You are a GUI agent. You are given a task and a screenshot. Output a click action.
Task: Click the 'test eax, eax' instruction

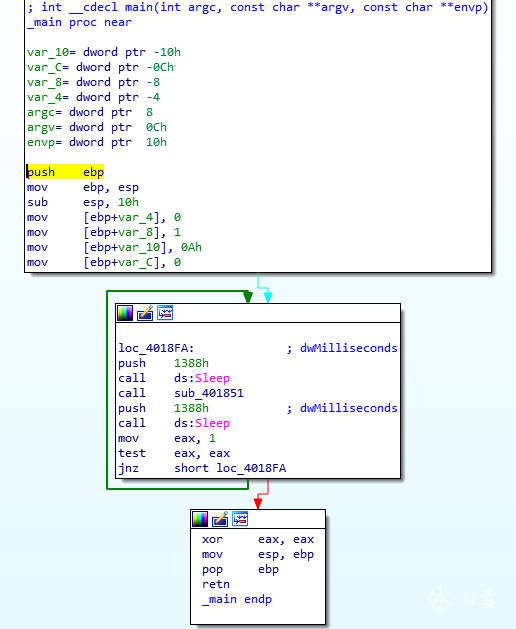[174, 453]
